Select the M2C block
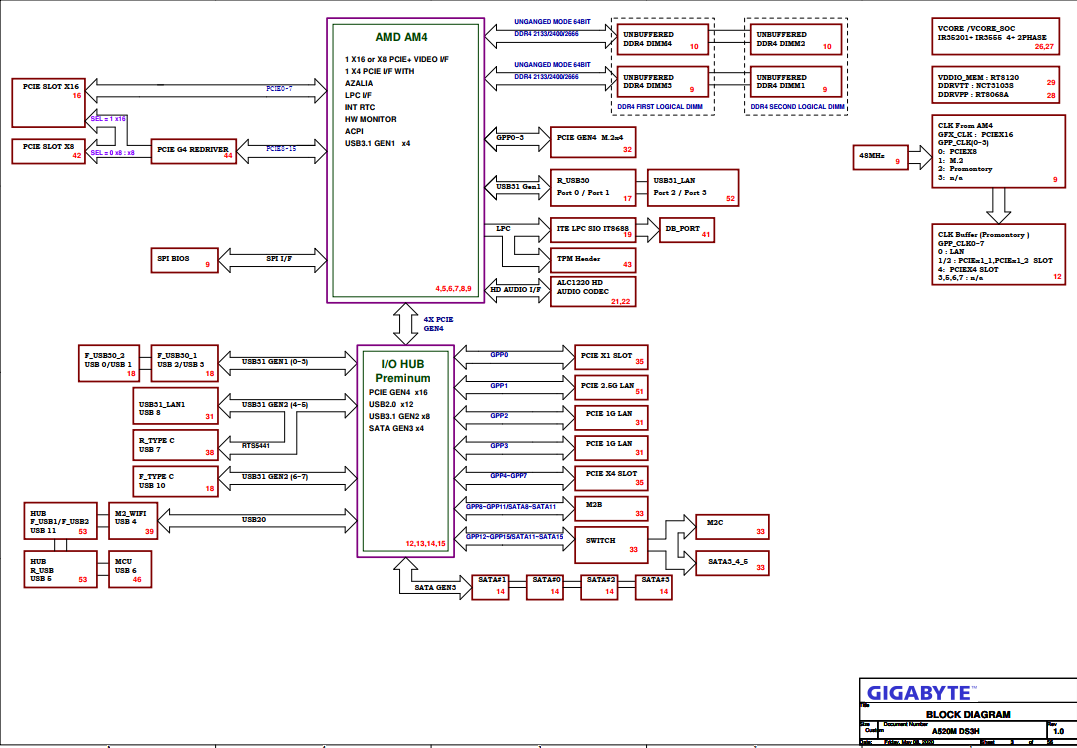The width and height of the screenshot is (1077, 748). (x=732, y=527)
